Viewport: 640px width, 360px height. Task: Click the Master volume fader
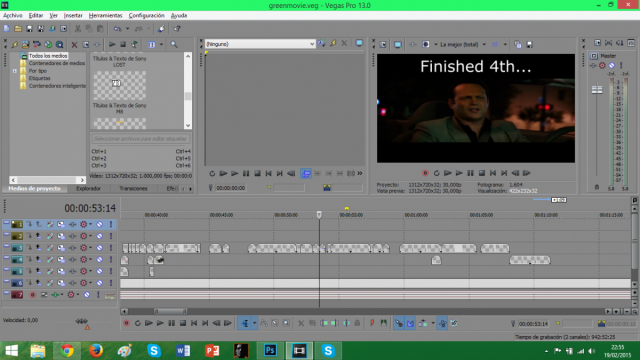click(597, 89)
